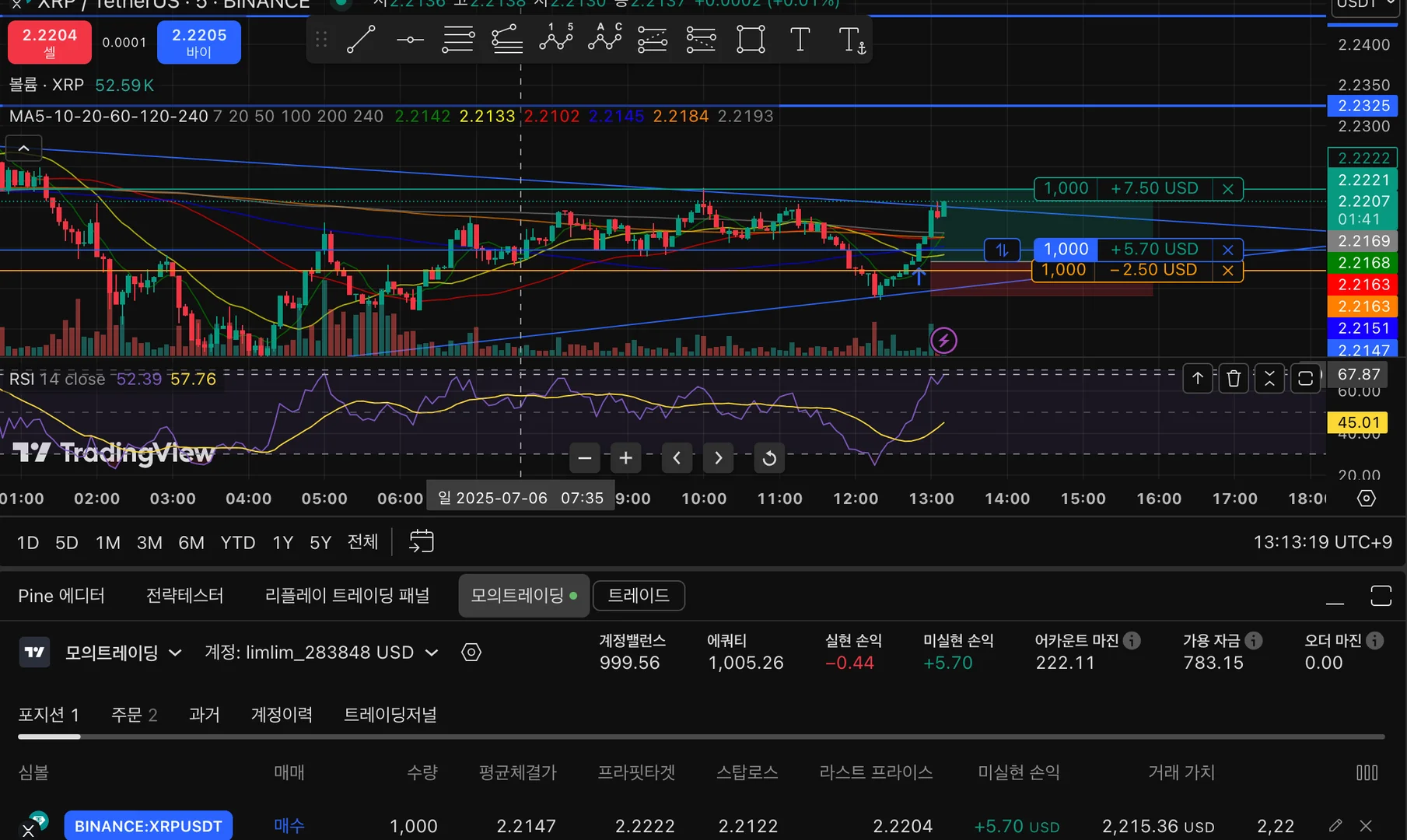Open the 과거 history tab
The width and height of the screenshot is (1407, 840).
pyautogui.click(x=205, y=715)
